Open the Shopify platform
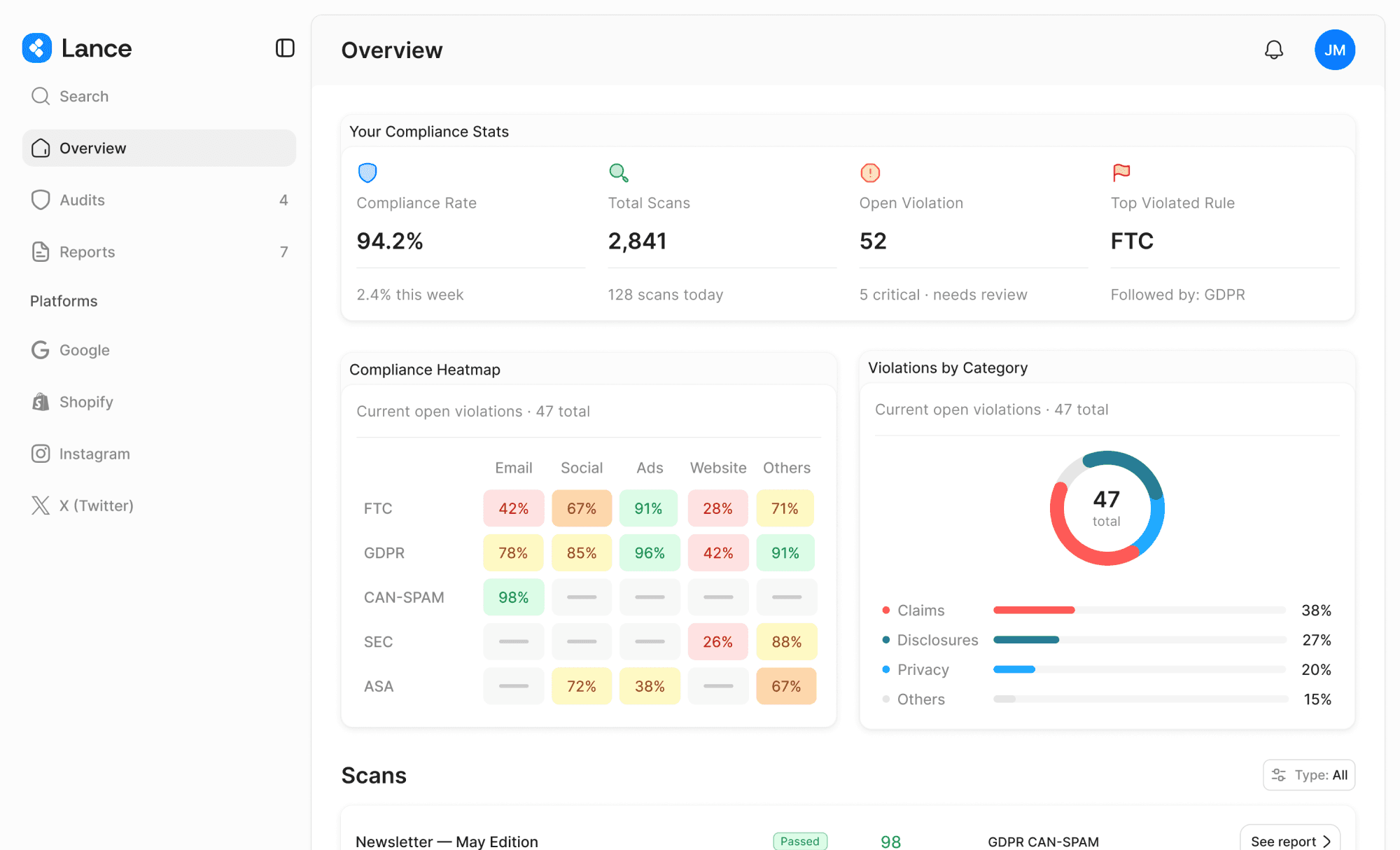The image size is (1400, 850). [85, 402]
